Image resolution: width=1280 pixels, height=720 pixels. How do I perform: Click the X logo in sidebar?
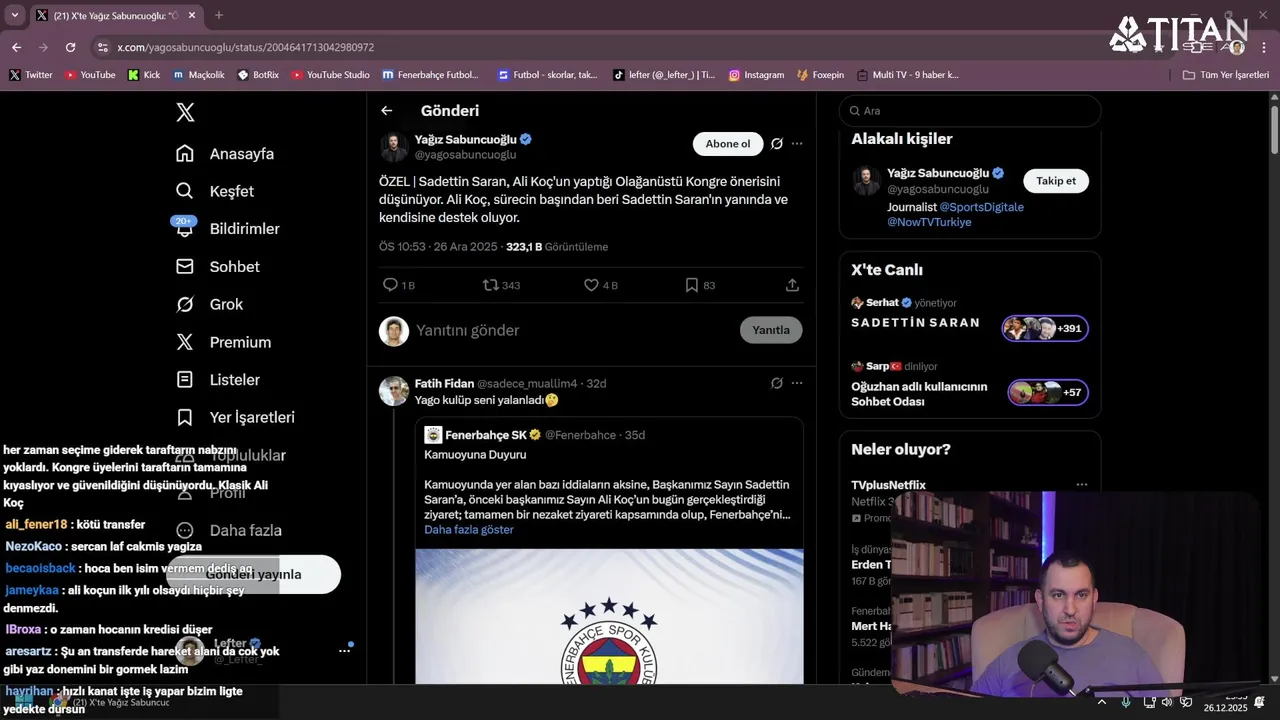(185, 112)
